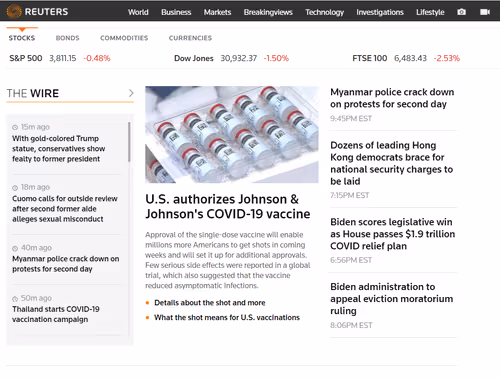
Task: Open the S&P 500 quote
Action: click(x=26, y=58)
